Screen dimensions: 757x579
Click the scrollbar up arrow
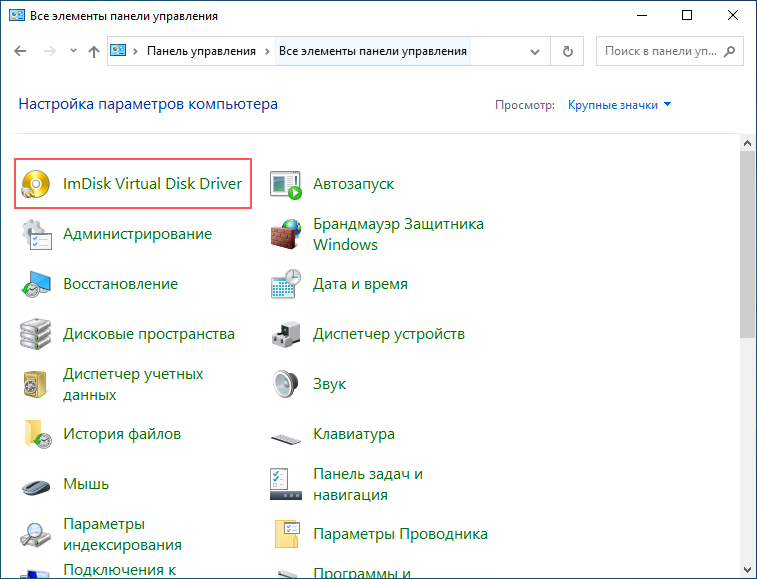[747, 143]
